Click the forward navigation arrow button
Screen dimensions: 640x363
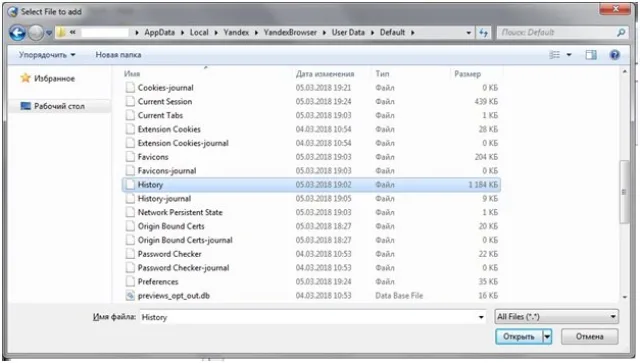coord(36,33)
